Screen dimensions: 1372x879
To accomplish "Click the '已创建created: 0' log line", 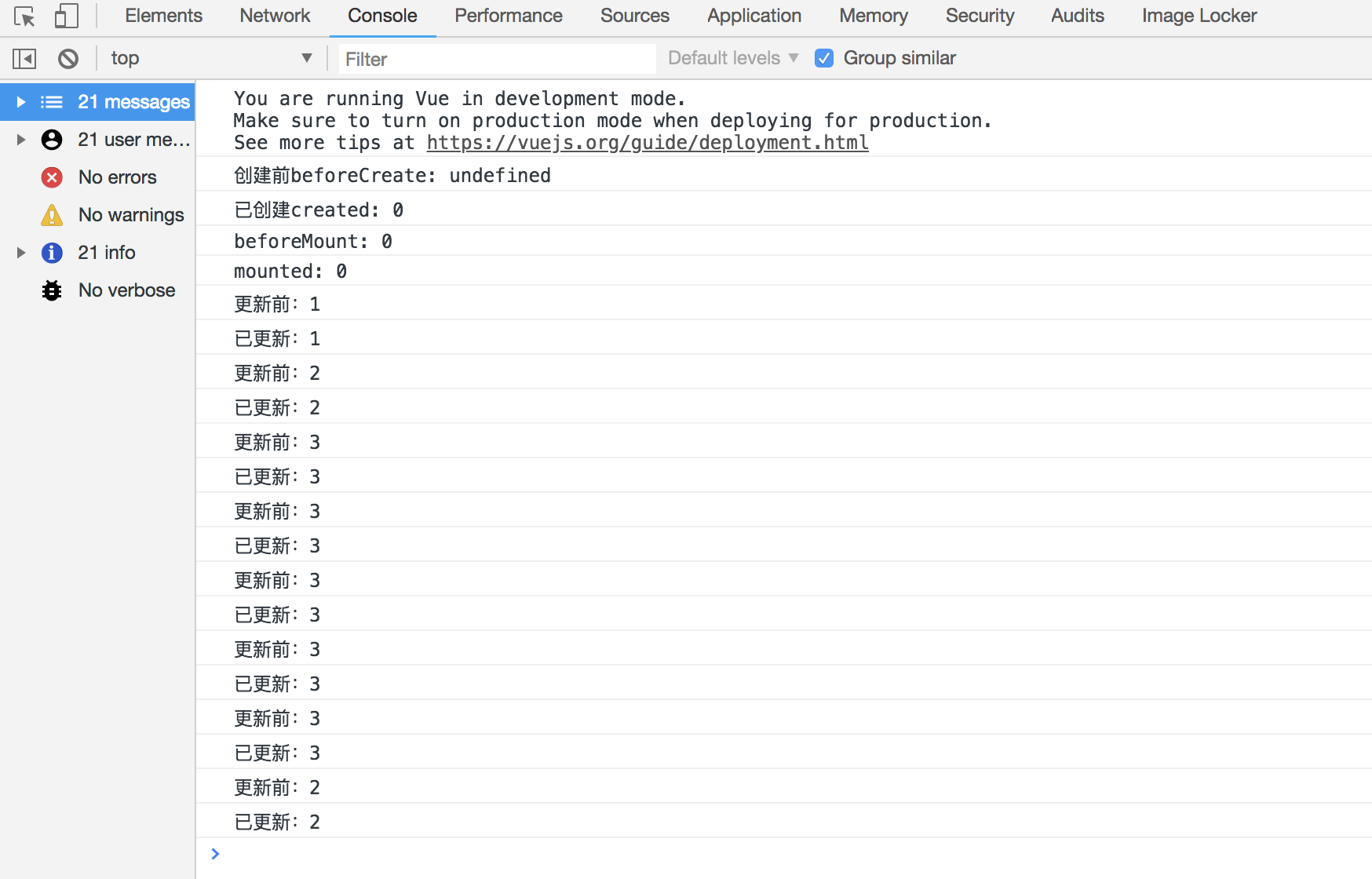I will (x=783, y=210).
